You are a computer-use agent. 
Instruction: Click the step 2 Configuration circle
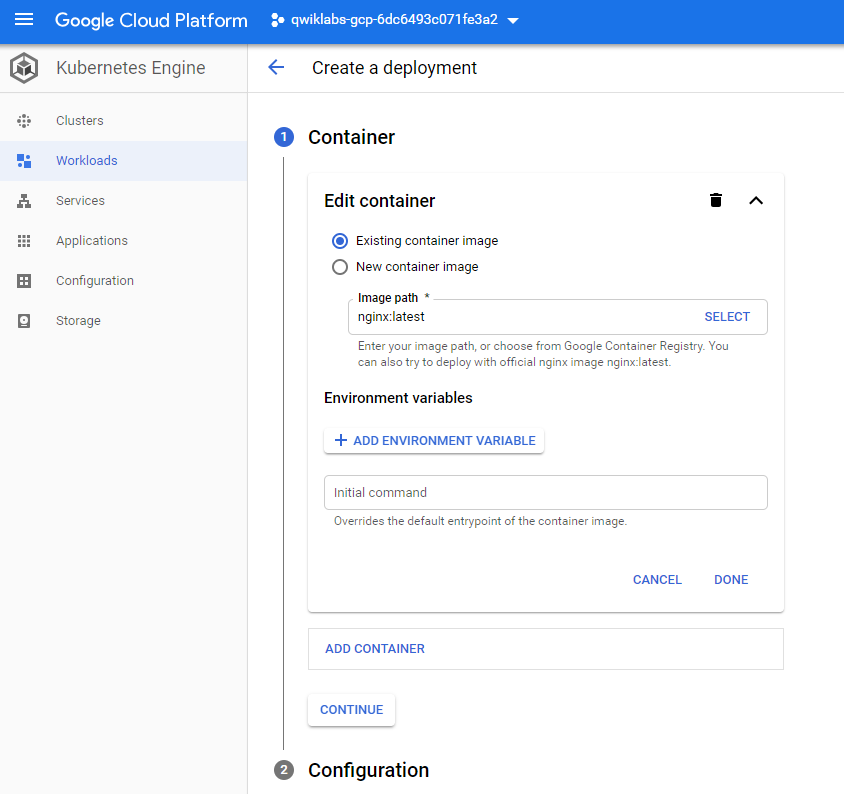(284, 770)
